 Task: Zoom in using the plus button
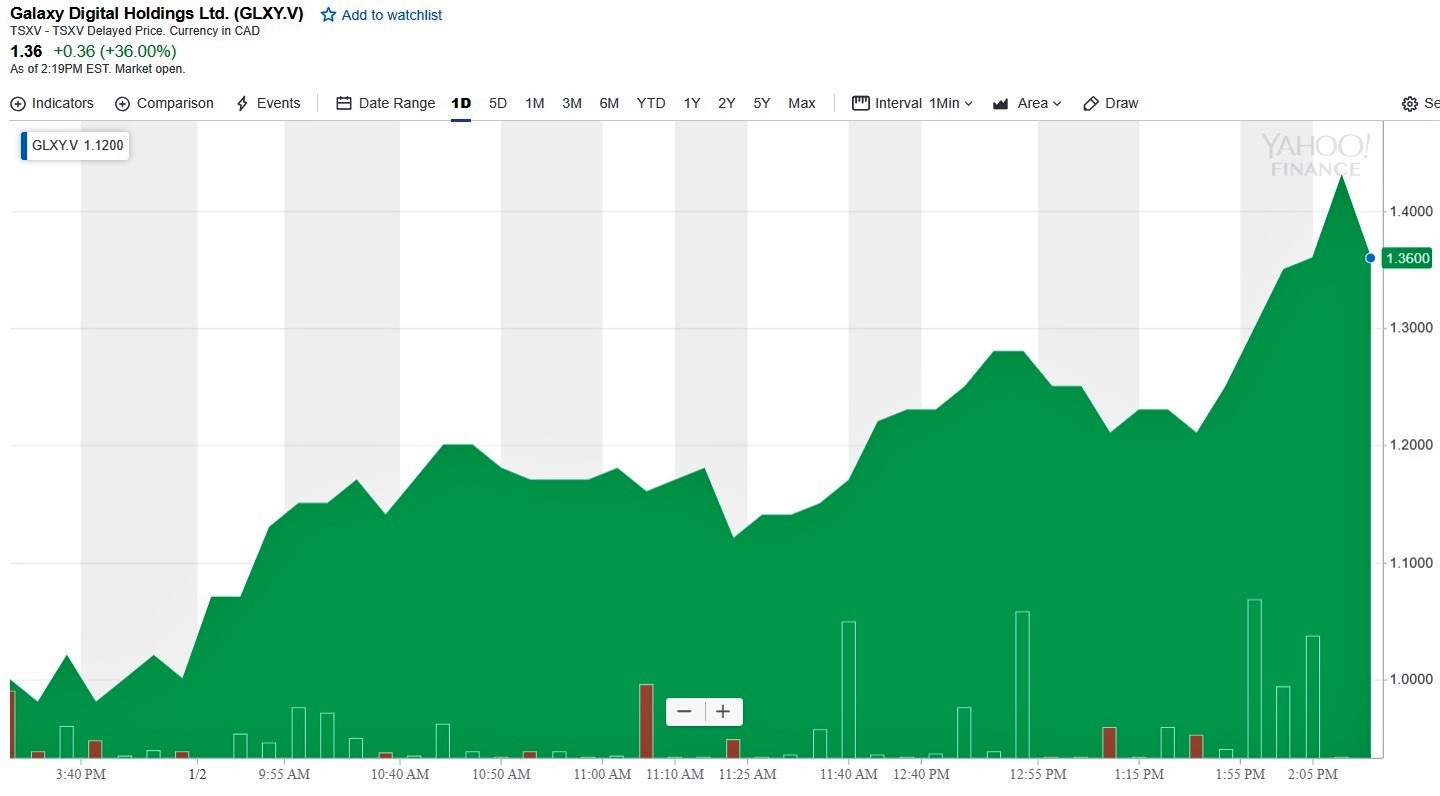point(723,712)
